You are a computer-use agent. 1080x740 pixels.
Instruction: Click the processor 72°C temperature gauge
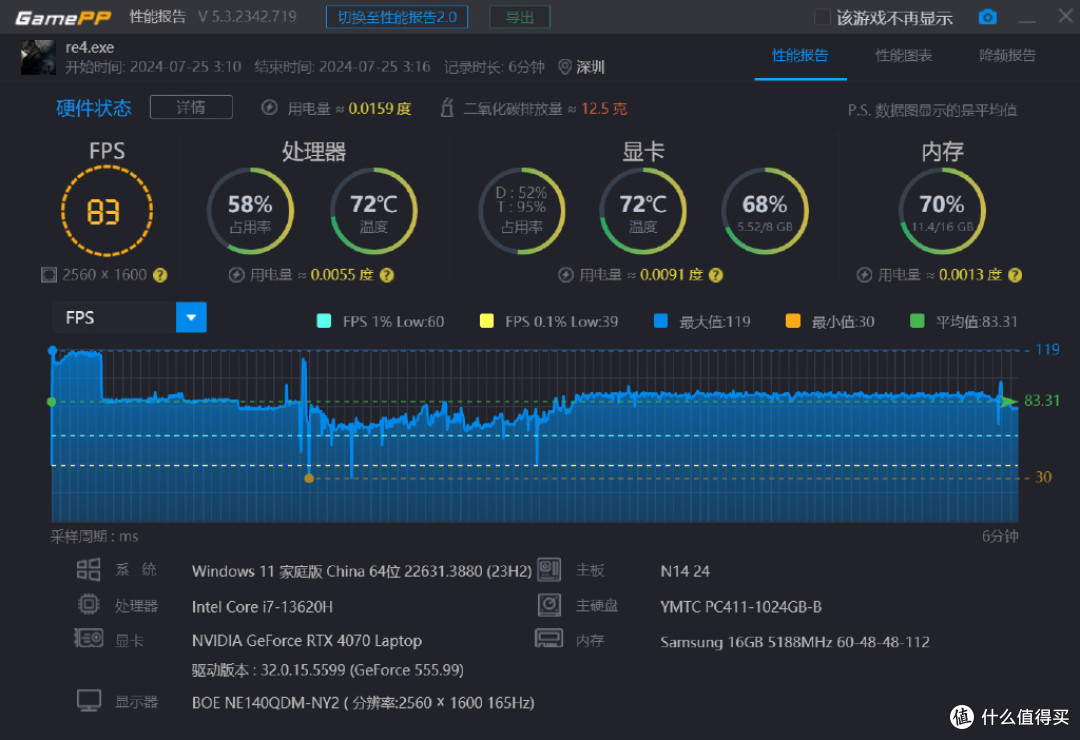click(373, 212)
